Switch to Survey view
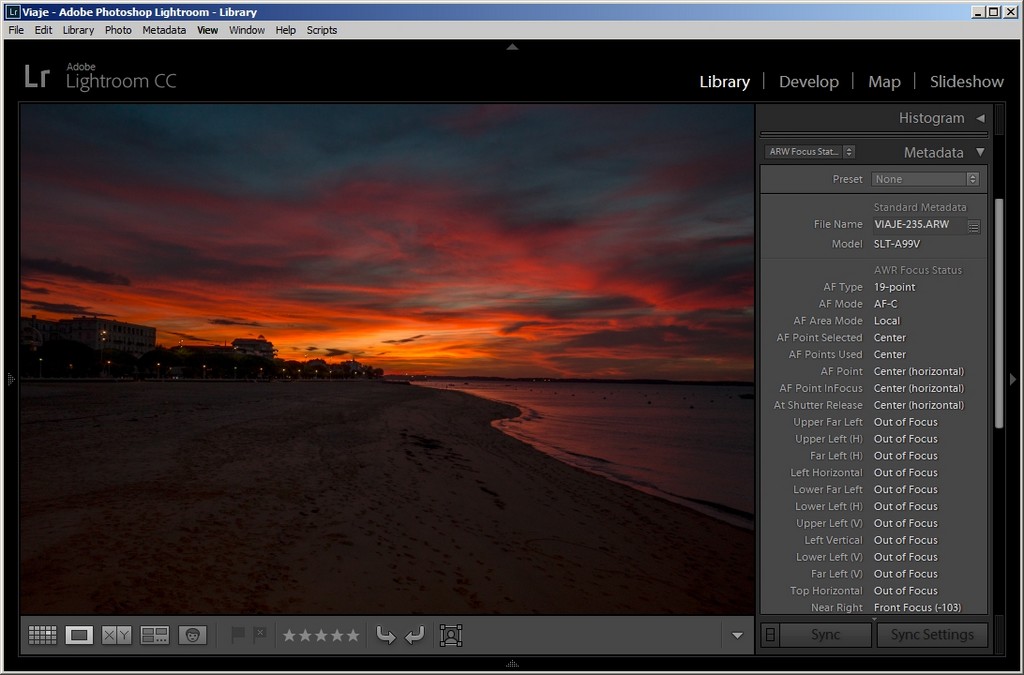 point(154,635)
